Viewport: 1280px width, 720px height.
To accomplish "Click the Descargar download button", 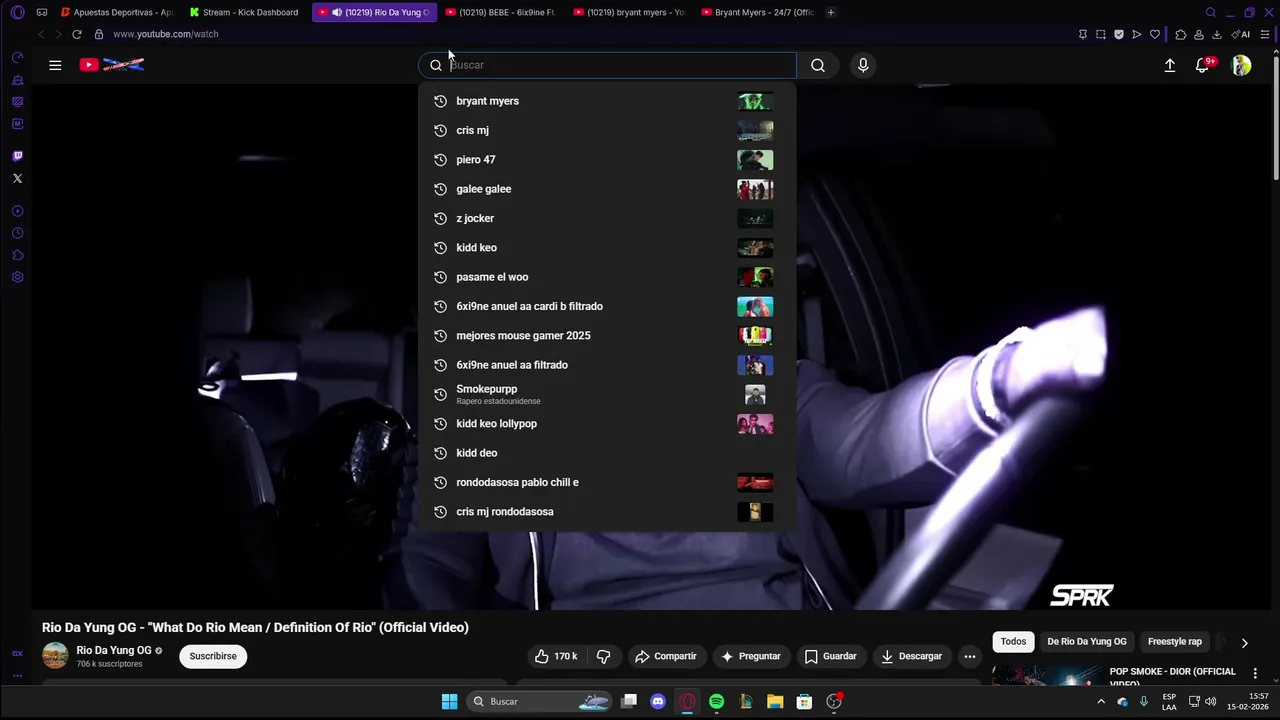I will [x=911, y=656].
